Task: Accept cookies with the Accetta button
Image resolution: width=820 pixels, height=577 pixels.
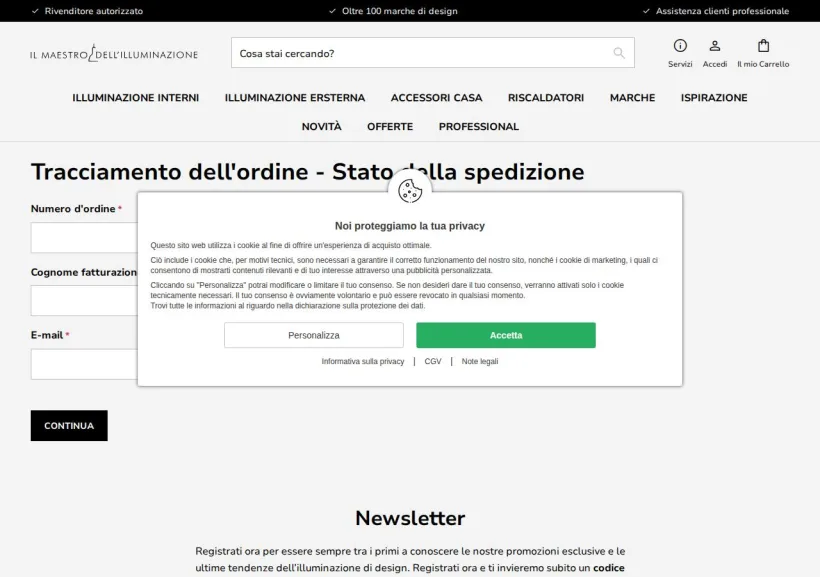Action: [506, 335]
